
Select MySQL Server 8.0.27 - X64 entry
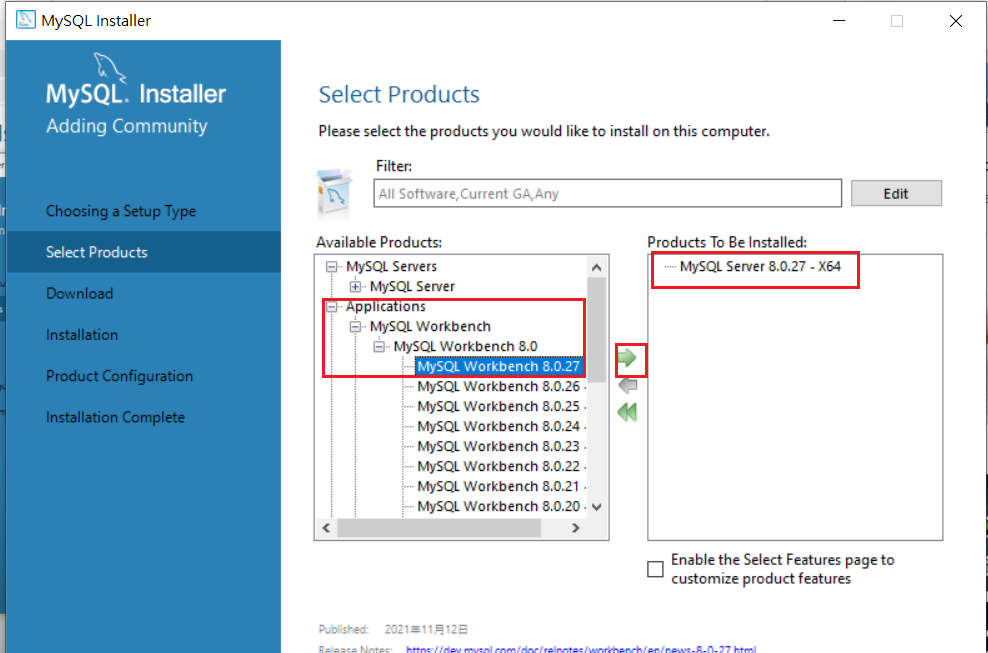[x=760, y=267]
